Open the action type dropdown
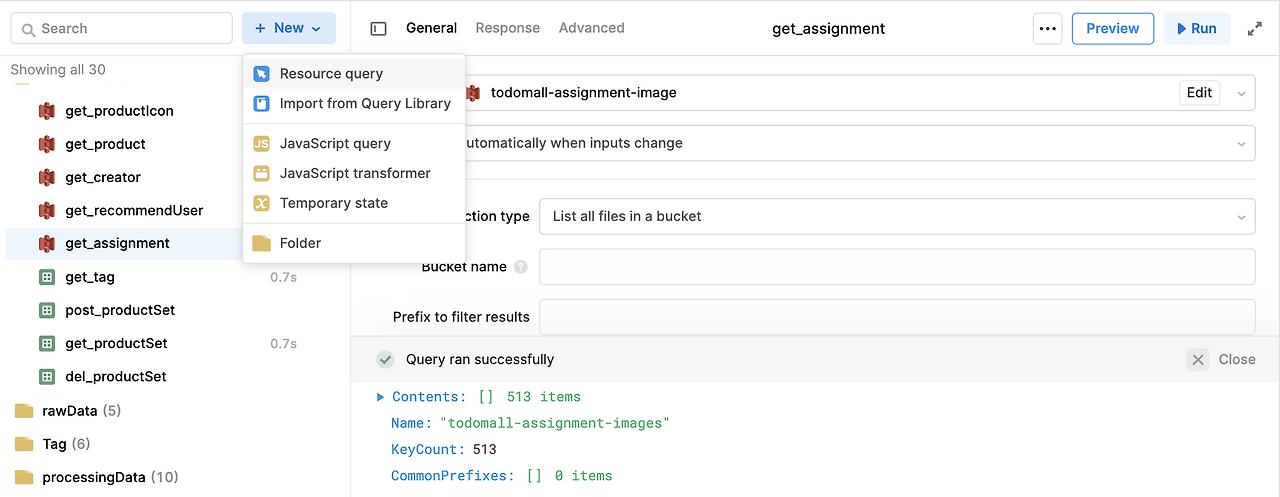1280x497 pixels. click(x=896, y=216)
